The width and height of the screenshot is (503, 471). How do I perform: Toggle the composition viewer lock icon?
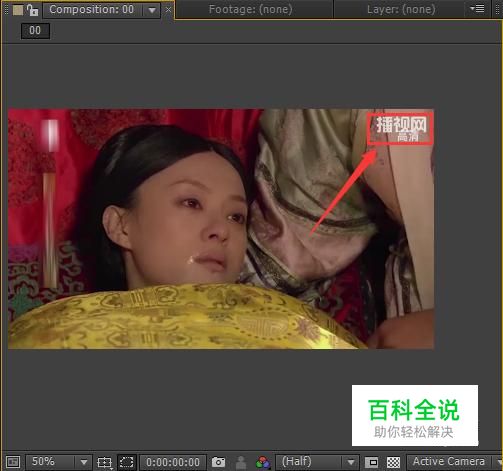tap(33, 10)
